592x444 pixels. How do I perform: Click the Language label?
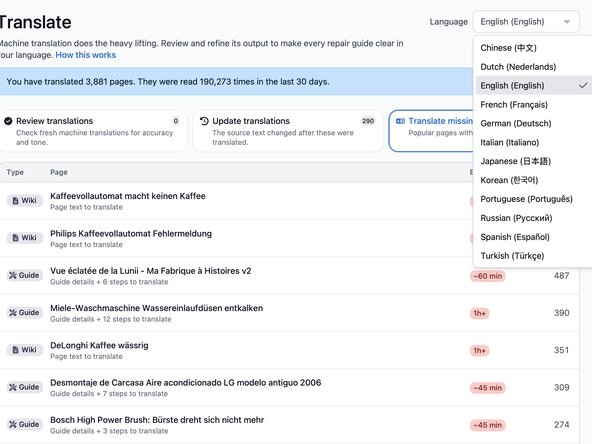[x=449, y=22]
